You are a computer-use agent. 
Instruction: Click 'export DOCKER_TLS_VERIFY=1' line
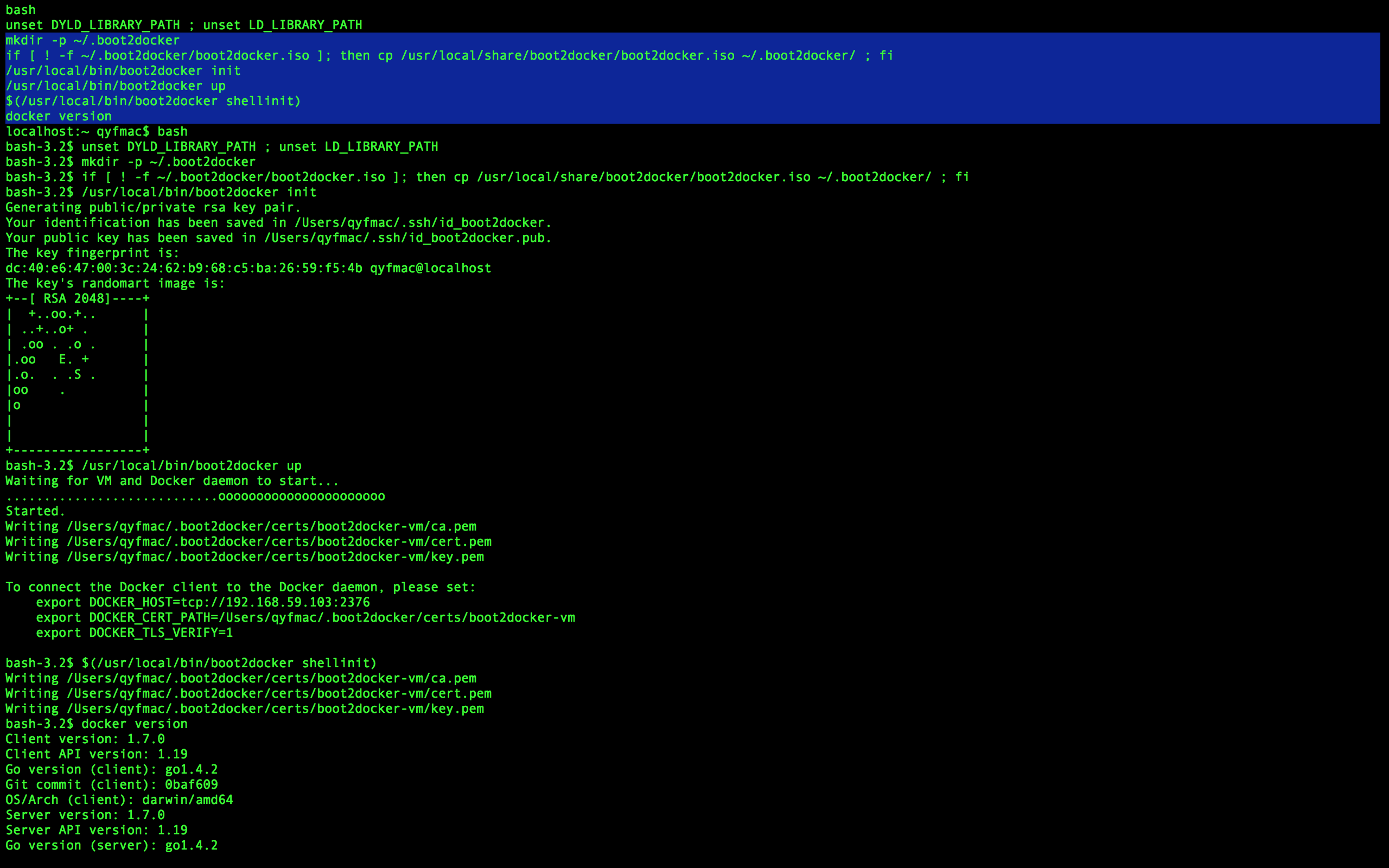(135, 633)
